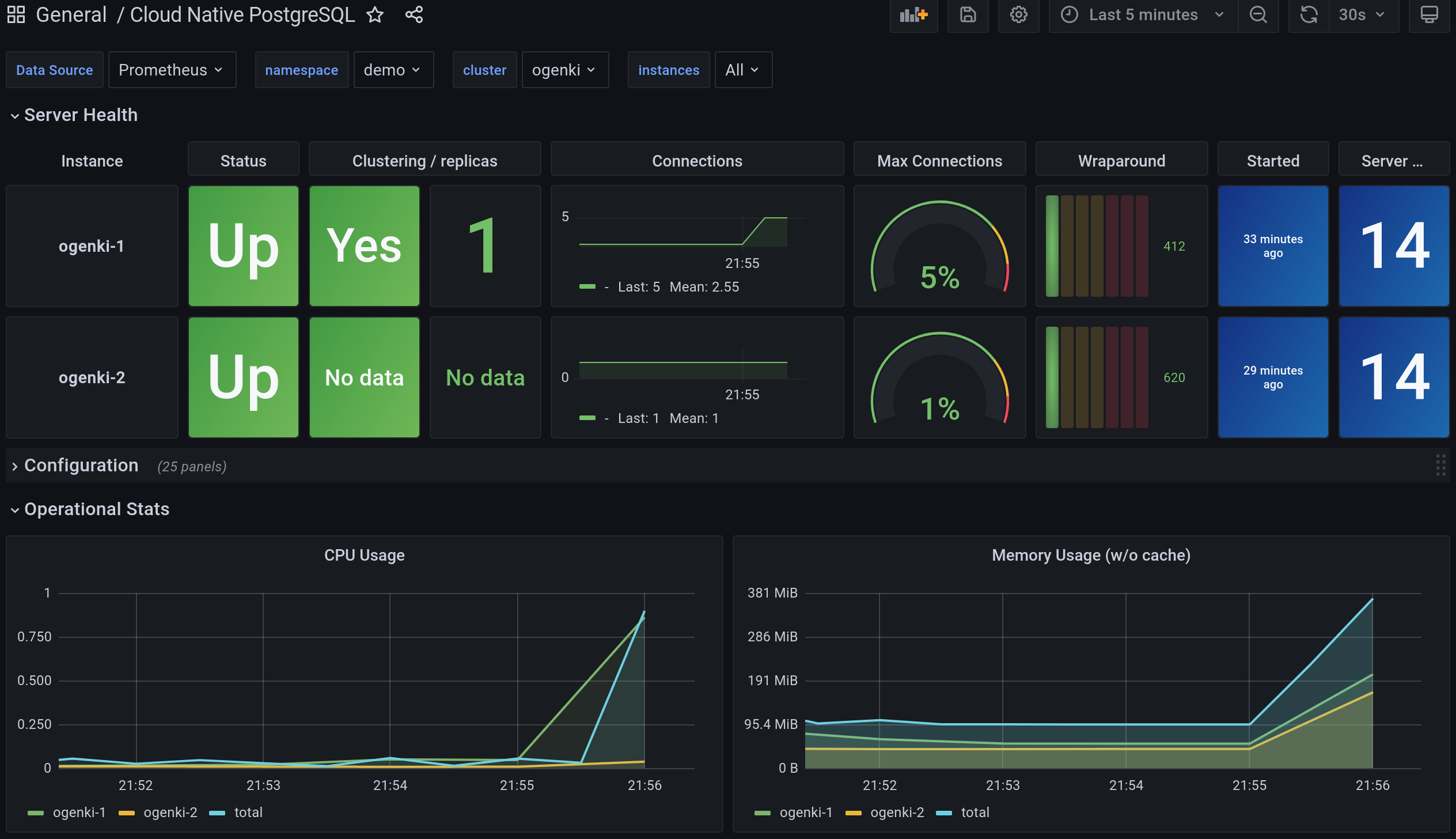This screenshot has width=1456, height=839.
Task: Click the replicas count 1 panel
Action: point(485,246)
